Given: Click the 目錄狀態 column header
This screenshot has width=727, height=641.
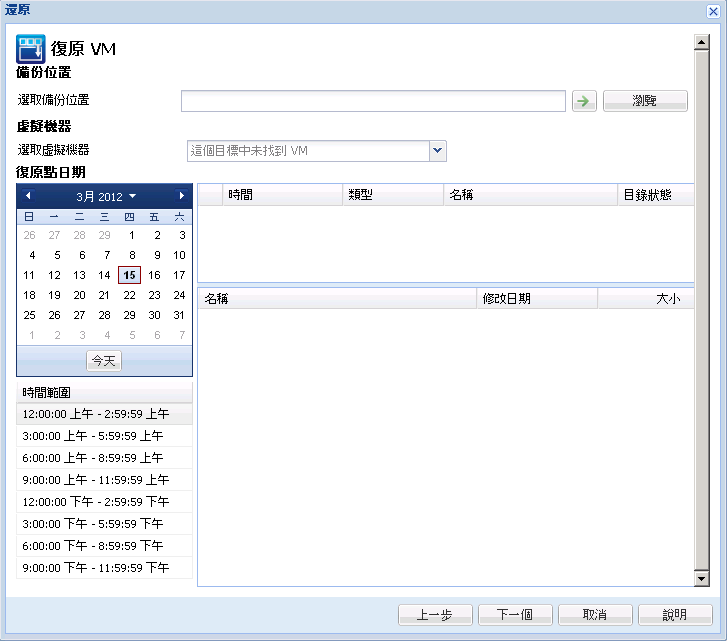Looking at the screenshot, I should click(656, 195).
